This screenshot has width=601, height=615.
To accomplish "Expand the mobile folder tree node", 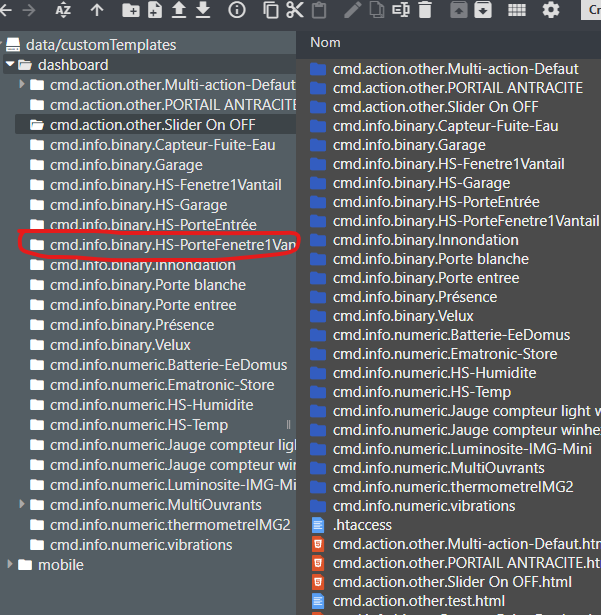I will click(x=10, y=564).
